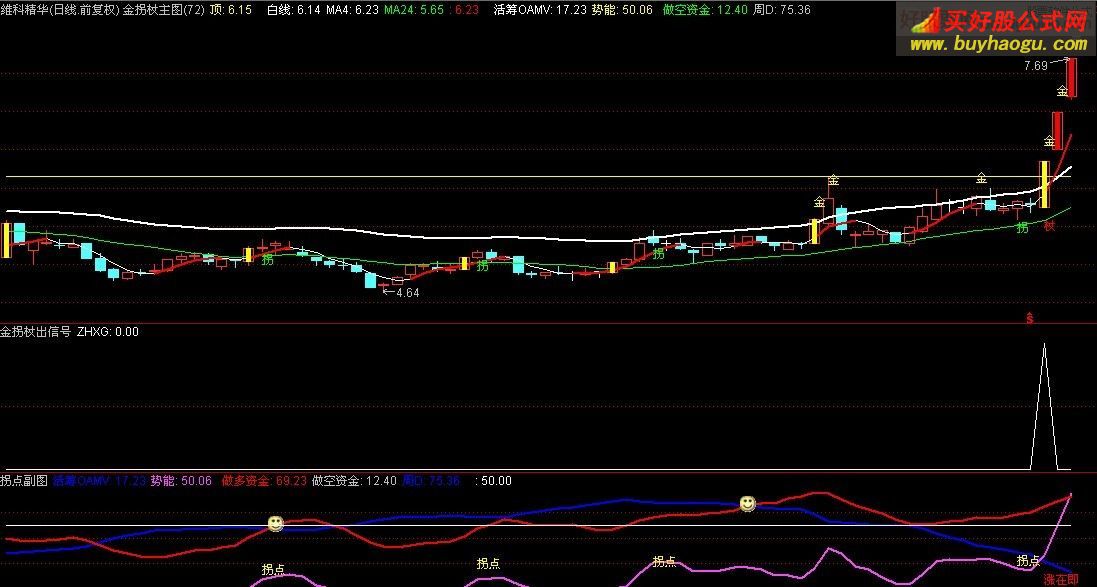
Task: Switch to the 拐点副图 indicator panel
Action: [x=22, y=480]
